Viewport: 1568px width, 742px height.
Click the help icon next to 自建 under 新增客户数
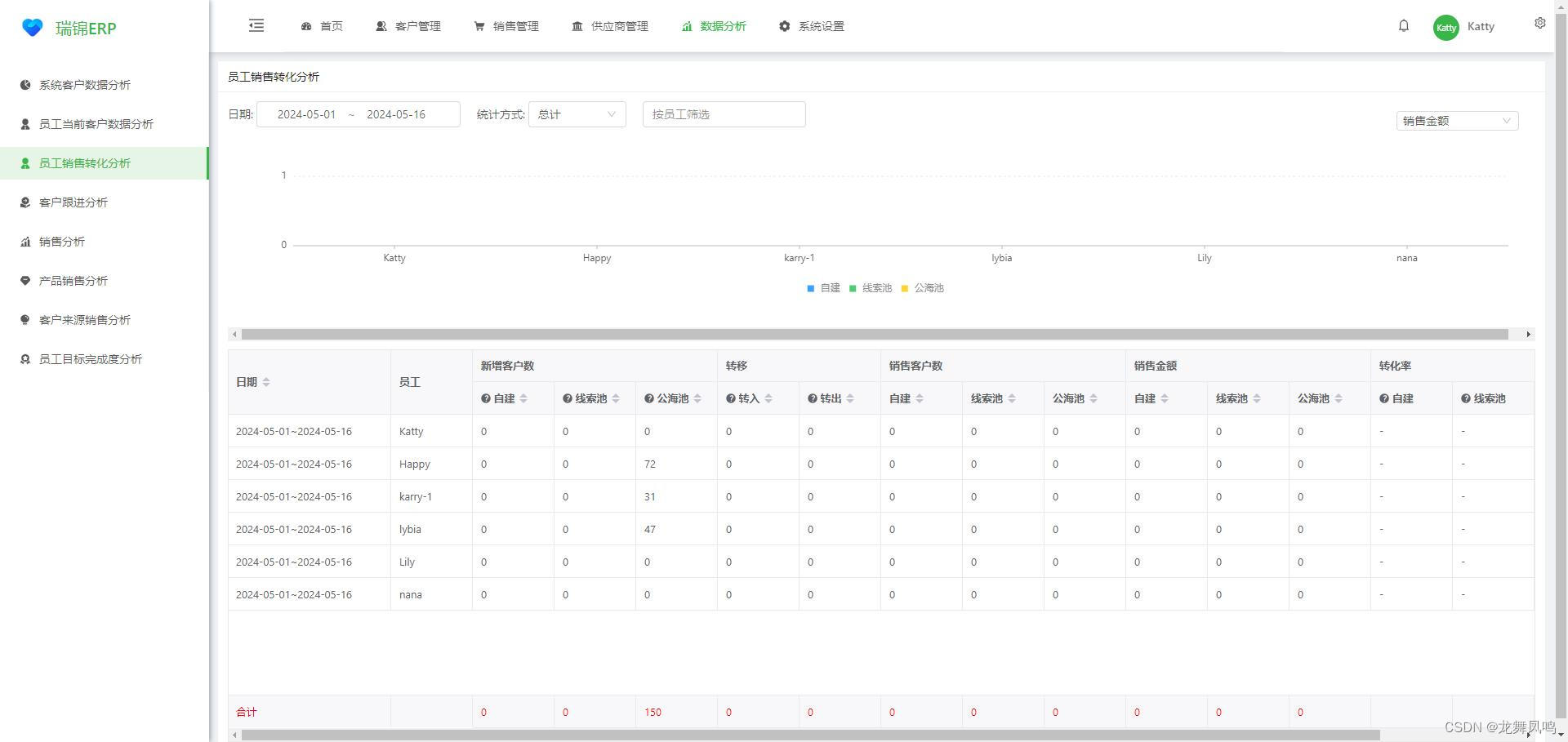click(x=486, y=398)
